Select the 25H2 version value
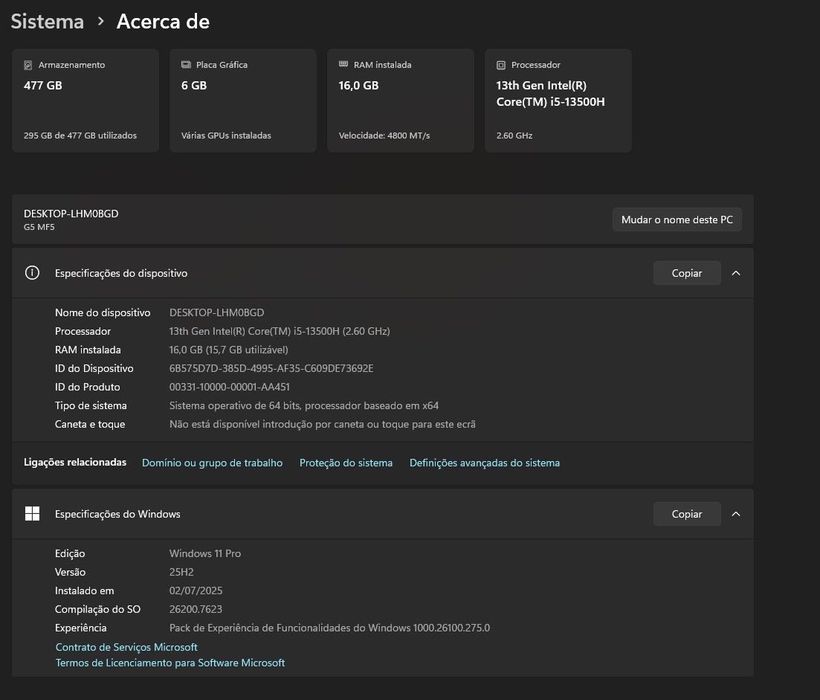Viewport: 820px width, 700px height. coord(181,572)
